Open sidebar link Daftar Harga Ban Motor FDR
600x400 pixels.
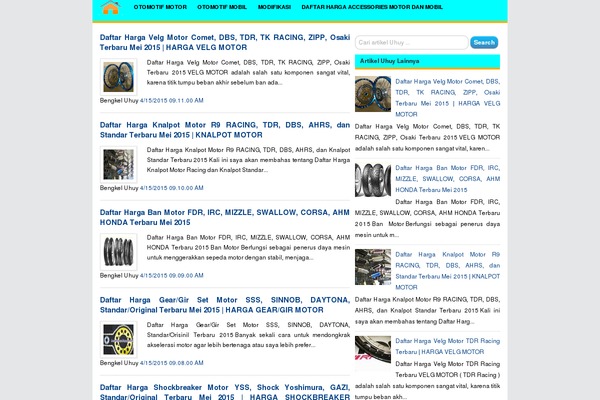coord(447,179)
